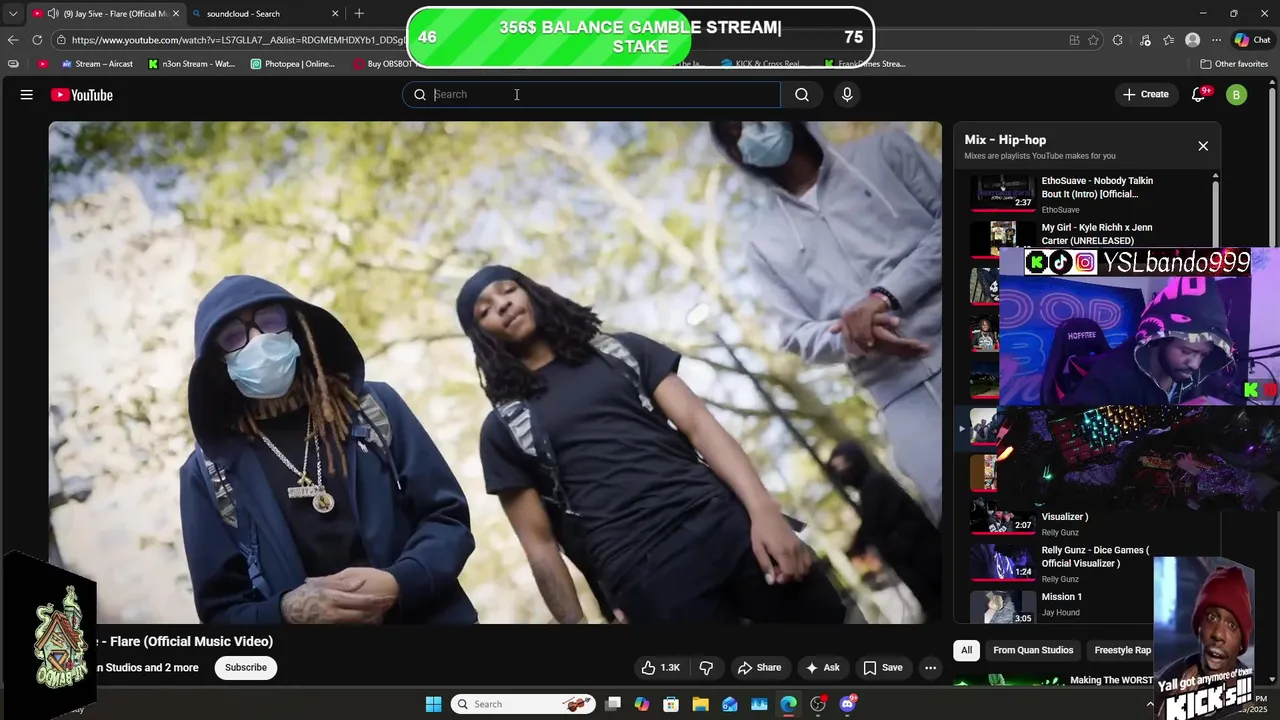
Task: Open Windows Start menu
Action: pos(433,704)
